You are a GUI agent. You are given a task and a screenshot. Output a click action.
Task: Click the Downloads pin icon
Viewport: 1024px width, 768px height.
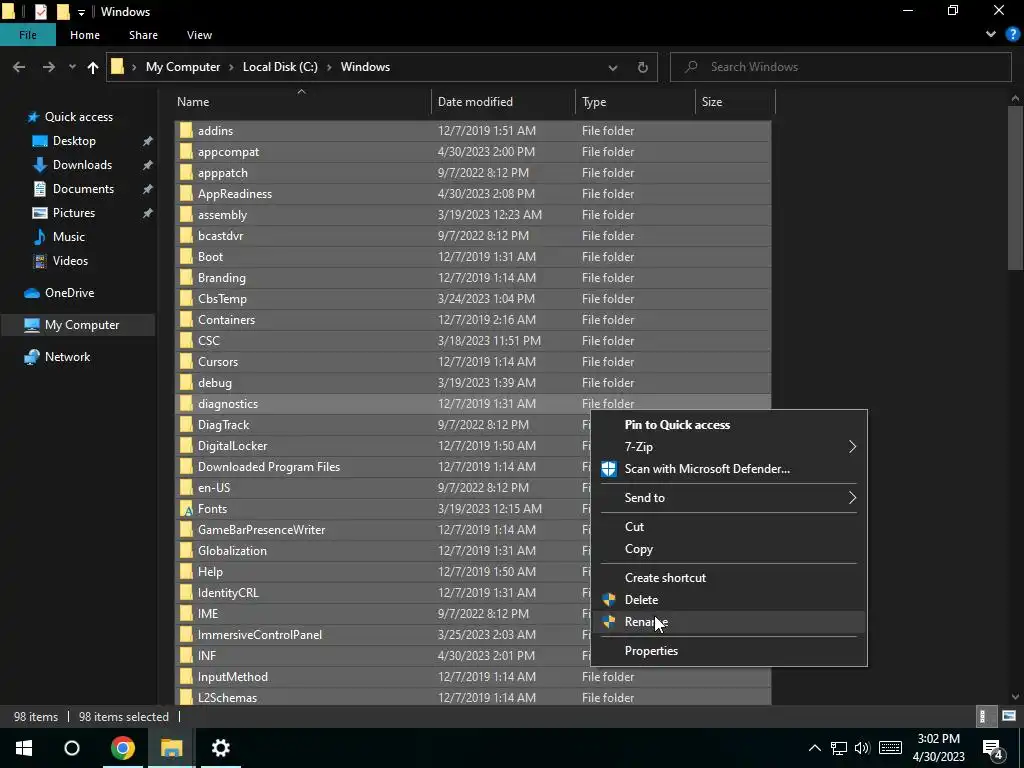[x=148, y=165]
